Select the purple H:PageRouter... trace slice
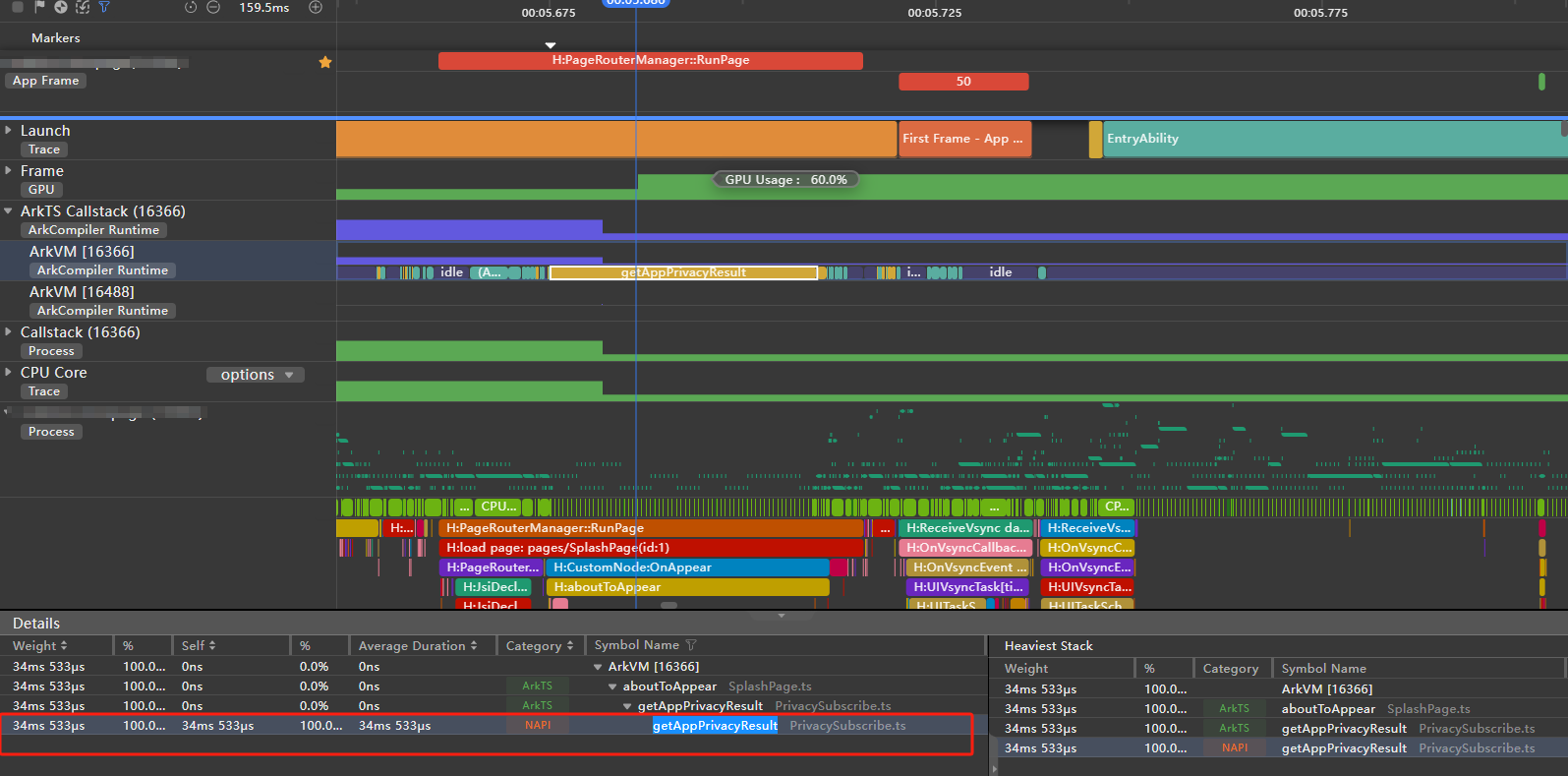Image resolution: width=1568 pixels, height=776 pixels. coord(492,567)
